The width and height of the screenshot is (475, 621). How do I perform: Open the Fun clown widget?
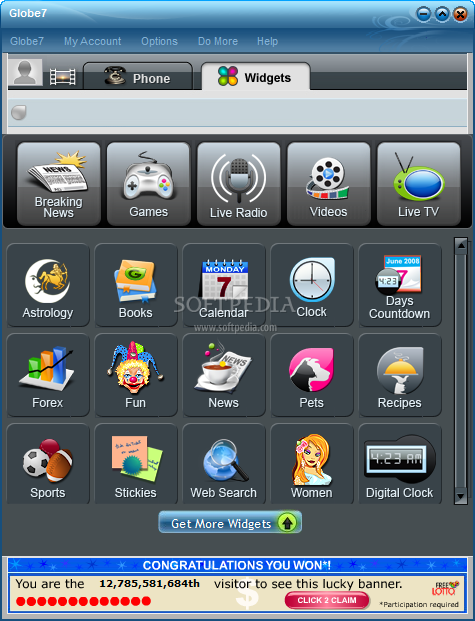[136, 375]
